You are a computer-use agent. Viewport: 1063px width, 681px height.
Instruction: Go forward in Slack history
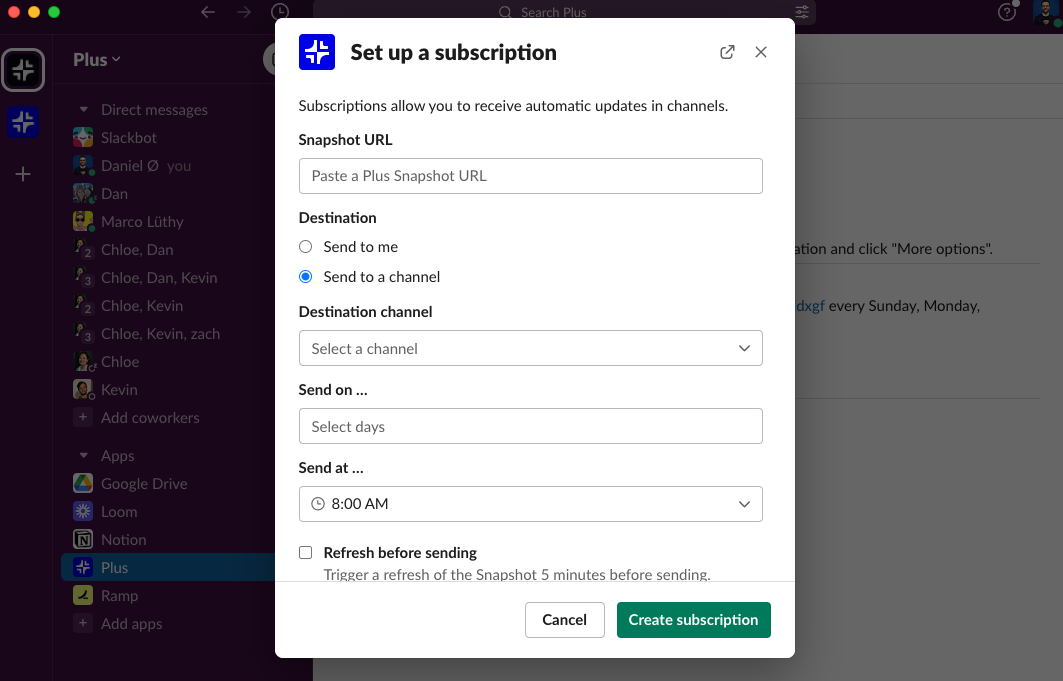tap(244, 12)
